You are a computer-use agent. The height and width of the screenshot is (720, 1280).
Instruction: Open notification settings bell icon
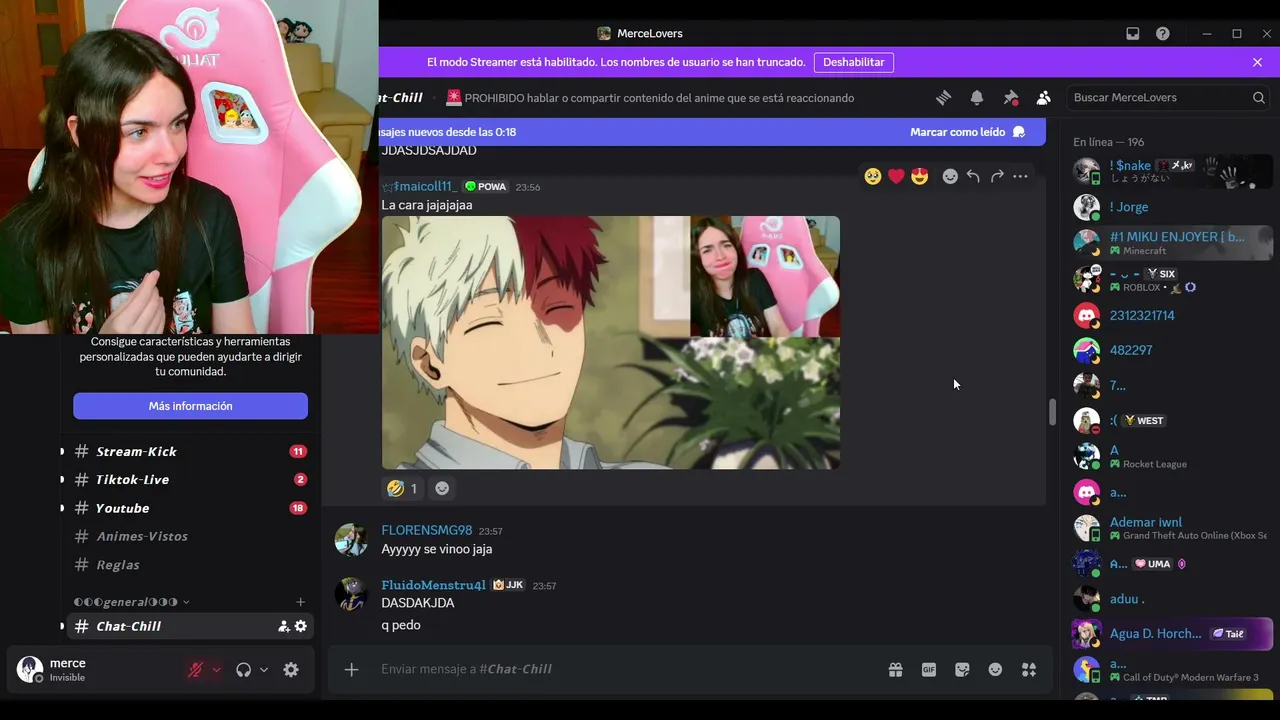pyautogui.click(x=977, y=97)
